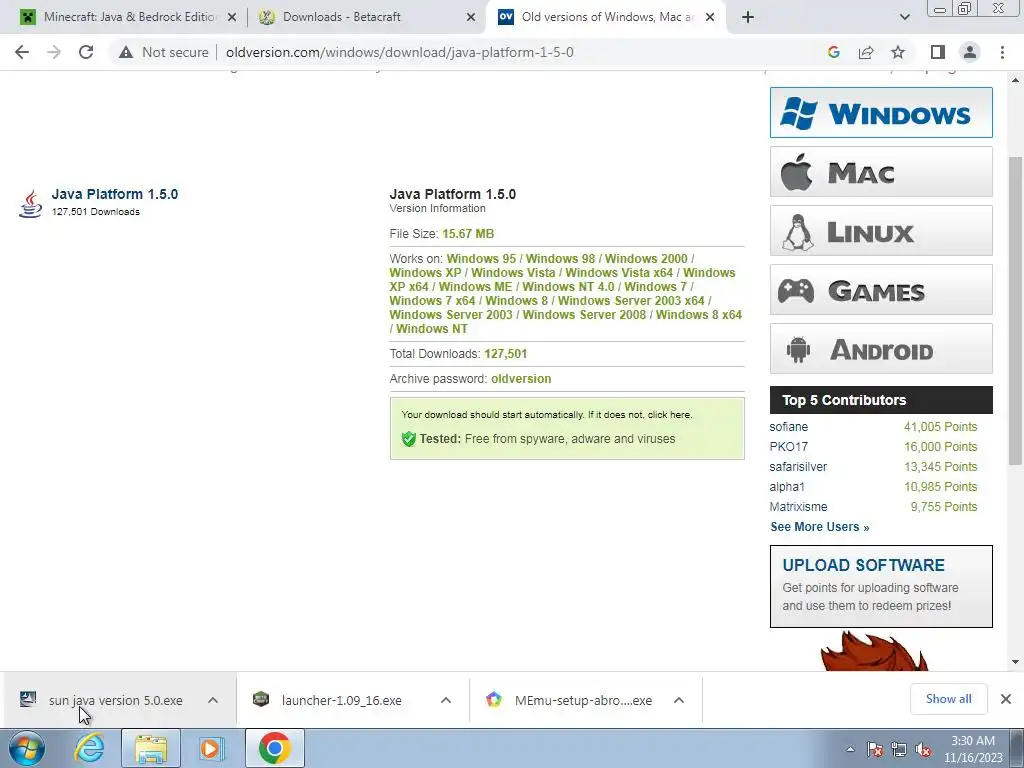Bookmark this page with the star
1024x768 pixels.
pos(898,52)
